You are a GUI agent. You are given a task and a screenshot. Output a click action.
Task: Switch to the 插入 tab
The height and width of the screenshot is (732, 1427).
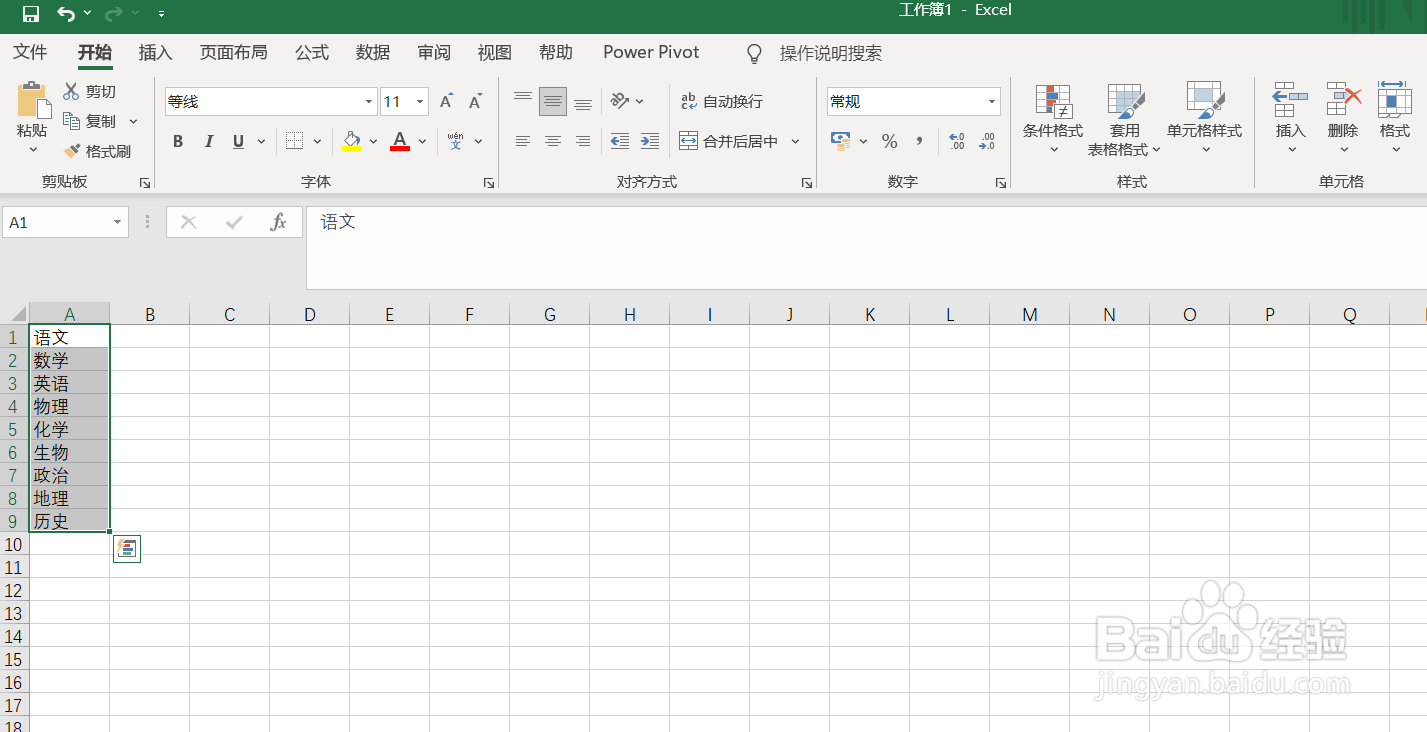click(155, 52)
